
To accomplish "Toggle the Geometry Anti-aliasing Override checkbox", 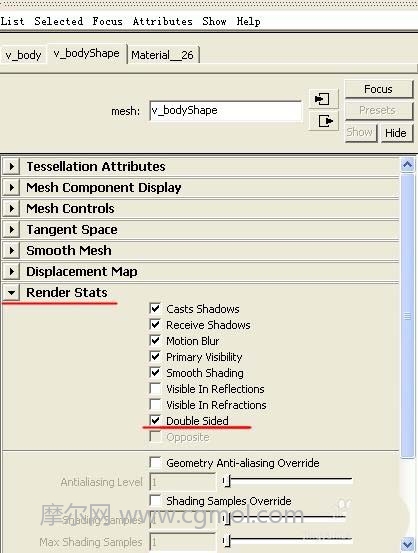I will point(155,462).
